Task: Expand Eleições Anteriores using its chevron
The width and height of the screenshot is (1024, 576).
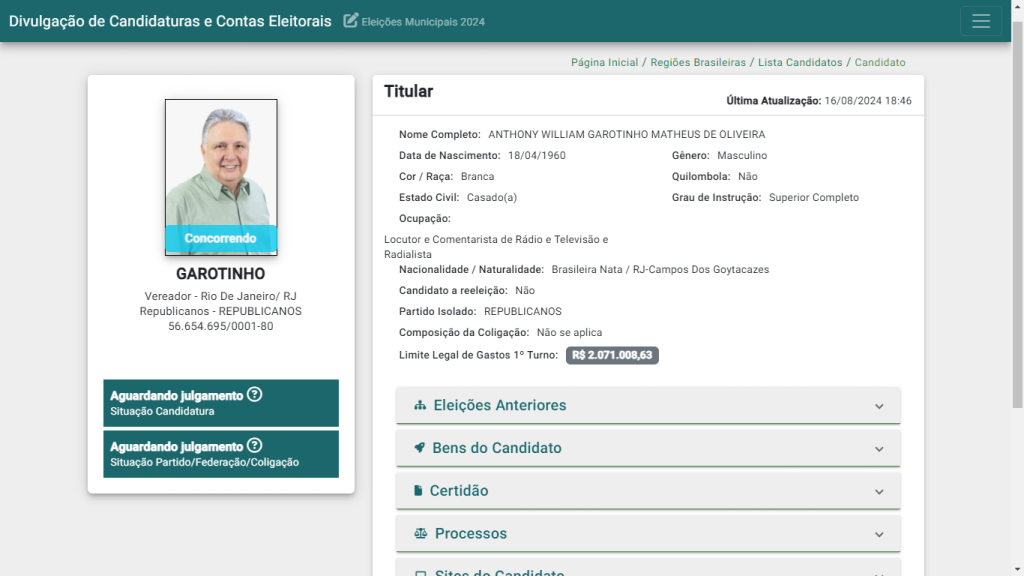Action: click(879, 406)
